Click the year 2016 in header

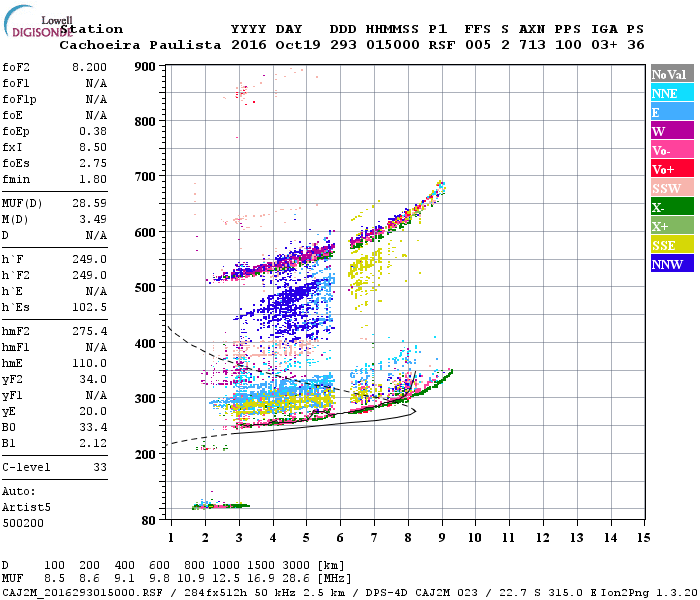[249, 45]
